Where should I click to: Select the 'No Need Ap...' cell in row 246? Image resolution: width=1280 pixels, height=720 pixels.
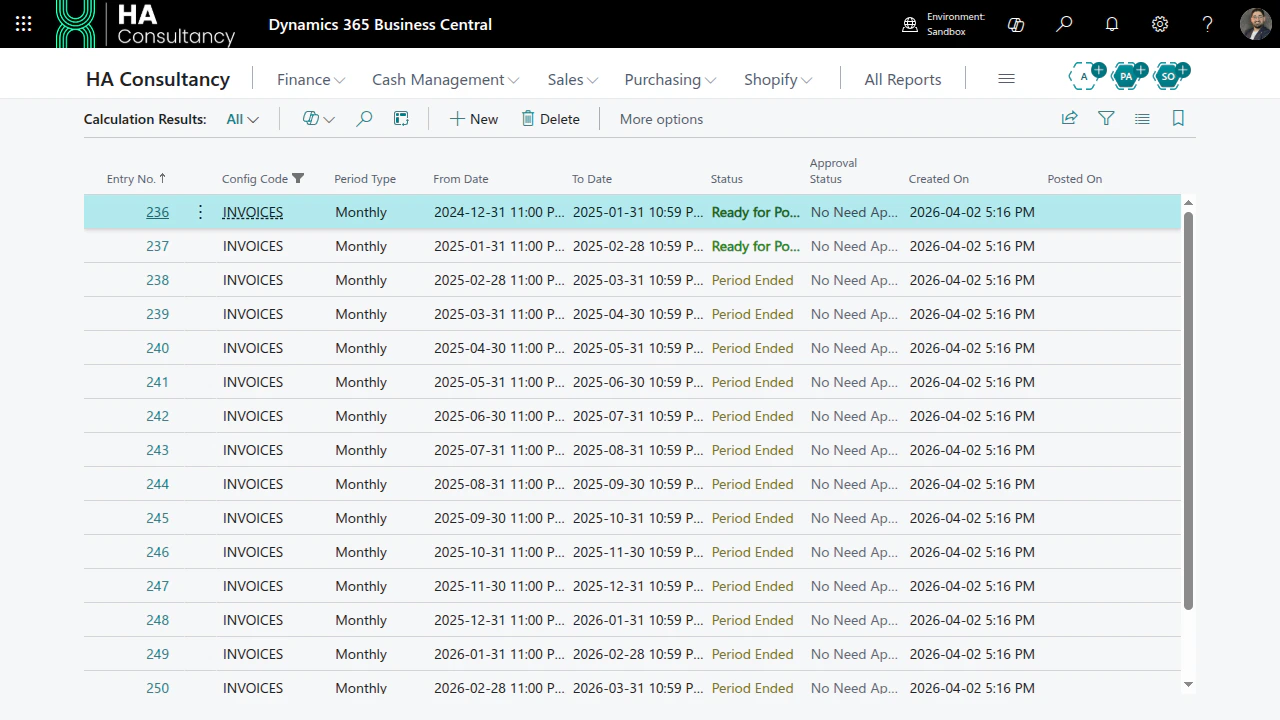pos(854,552)
